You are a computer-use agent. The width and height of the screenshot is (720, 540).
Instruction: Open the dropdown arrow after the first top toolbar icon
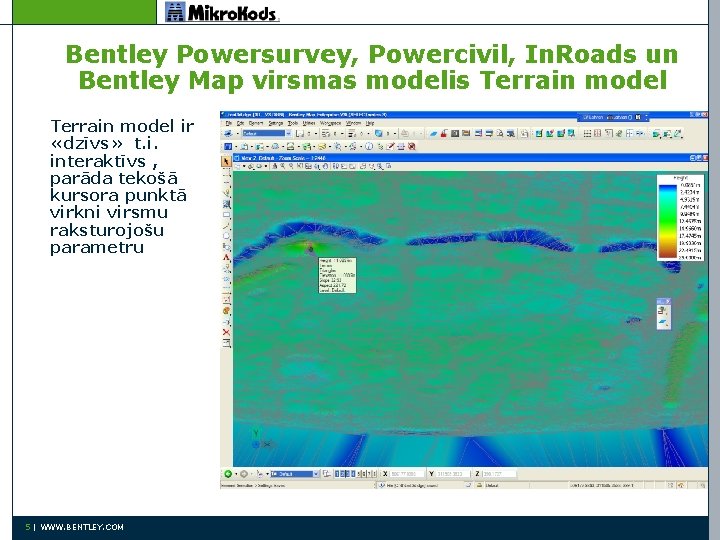[237, 134]
